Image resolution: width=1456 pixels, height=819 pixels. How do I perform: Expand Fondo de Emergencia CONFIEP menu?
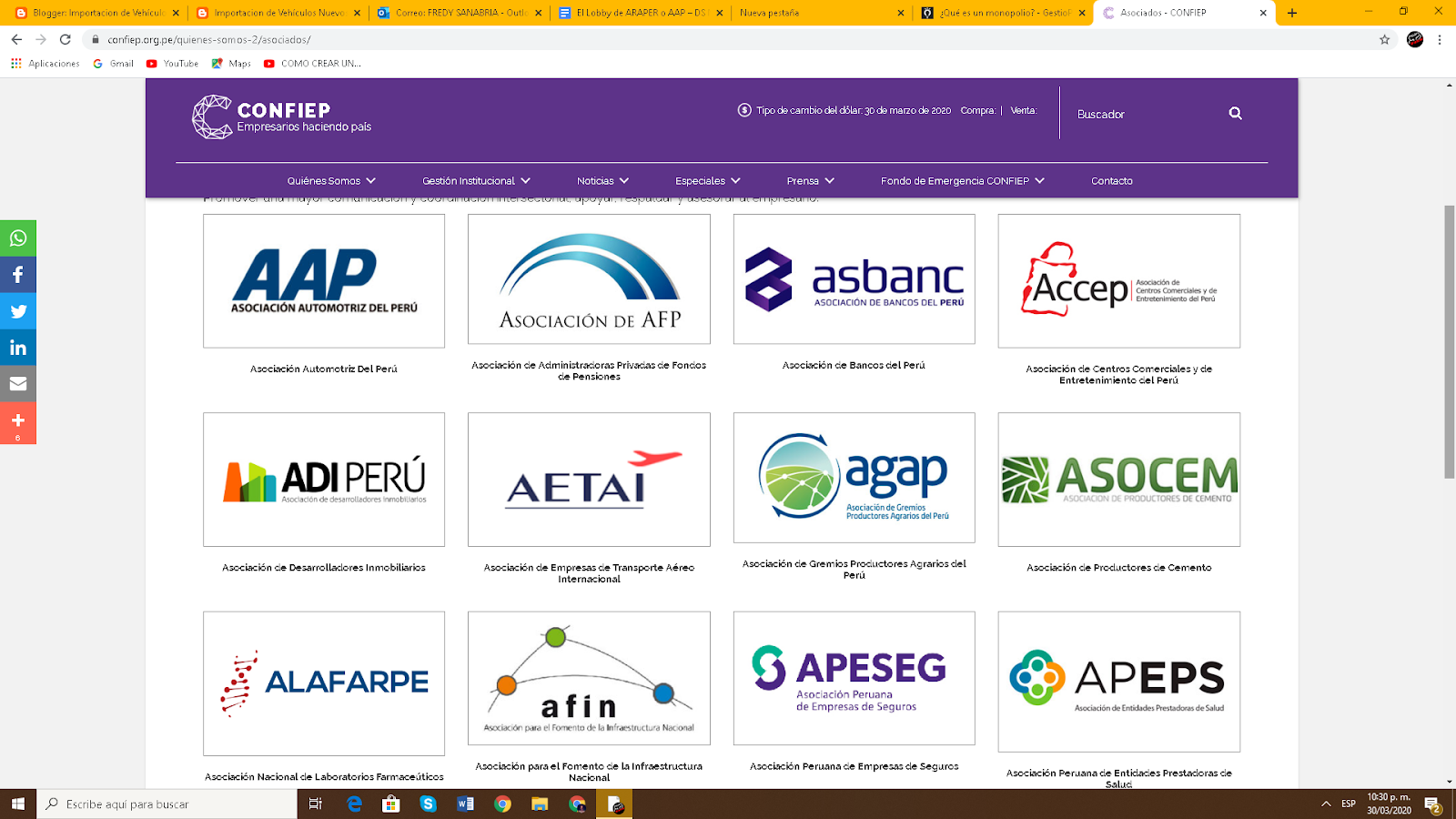tap(963, 181)
